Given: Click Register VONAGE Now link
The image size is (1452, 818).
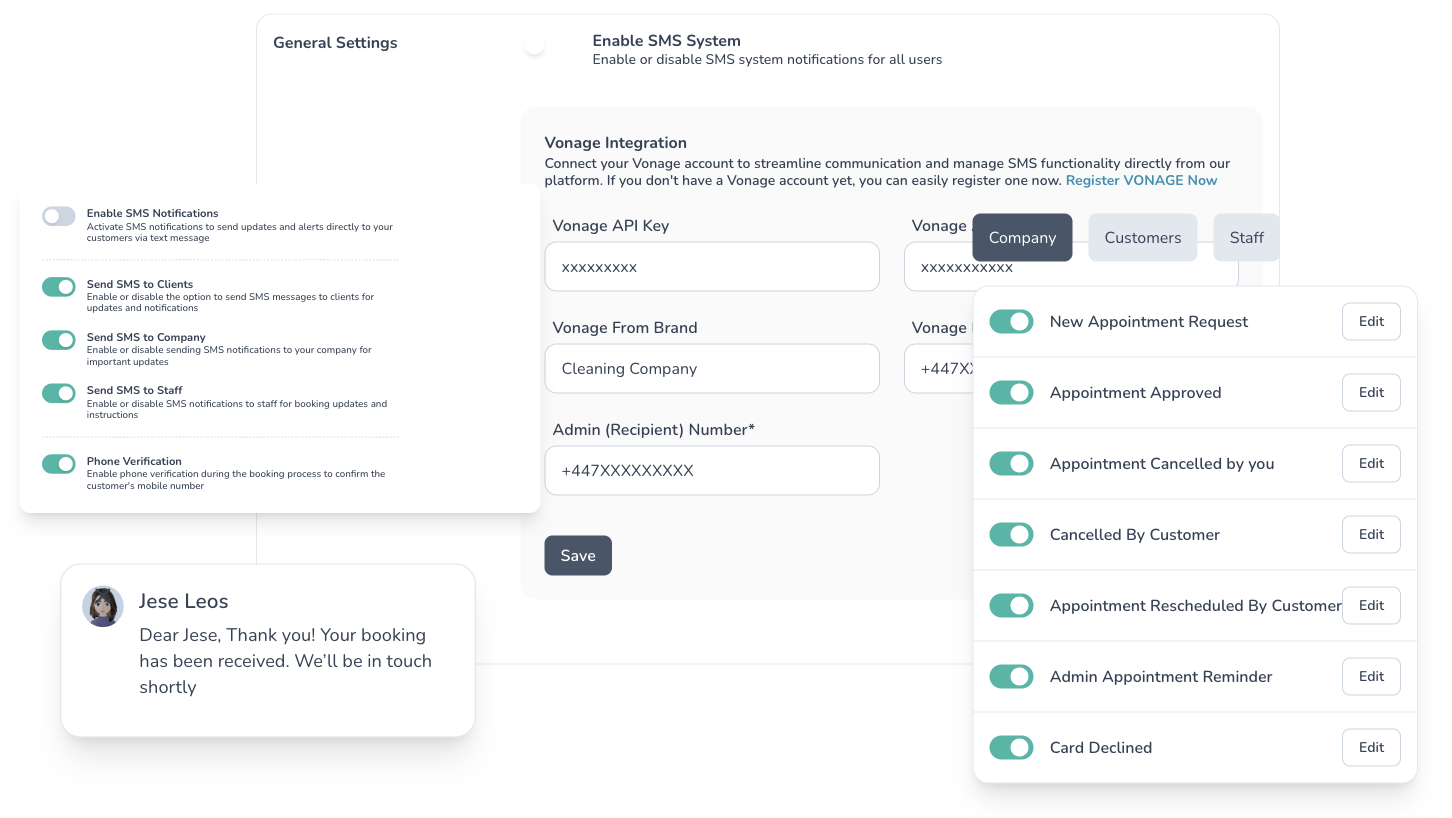Looking at the screenshot, I should click(1141, 181).
